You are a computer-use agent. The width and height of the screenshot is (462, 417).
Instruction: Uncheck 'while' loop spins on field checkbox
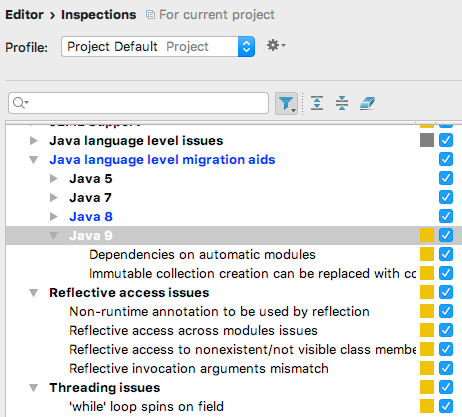[x=446, y=406]
